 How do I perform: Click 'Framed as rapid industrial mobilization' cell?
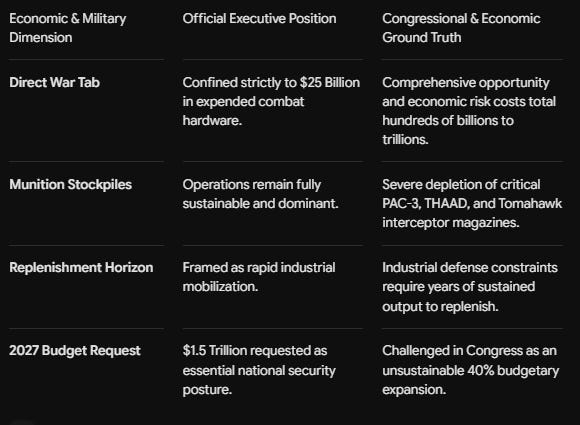coord(259,277)
